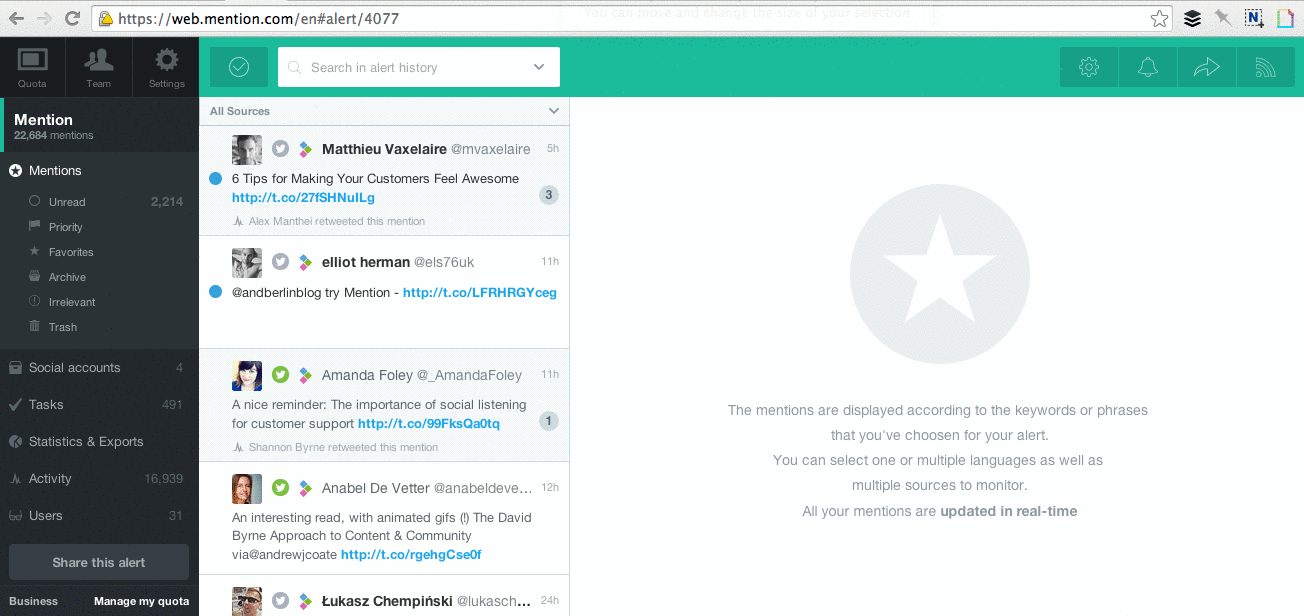This screenshot has width=1304, height=616.
Task: Click the Share this alert button
Action: [x=98, y=562]
